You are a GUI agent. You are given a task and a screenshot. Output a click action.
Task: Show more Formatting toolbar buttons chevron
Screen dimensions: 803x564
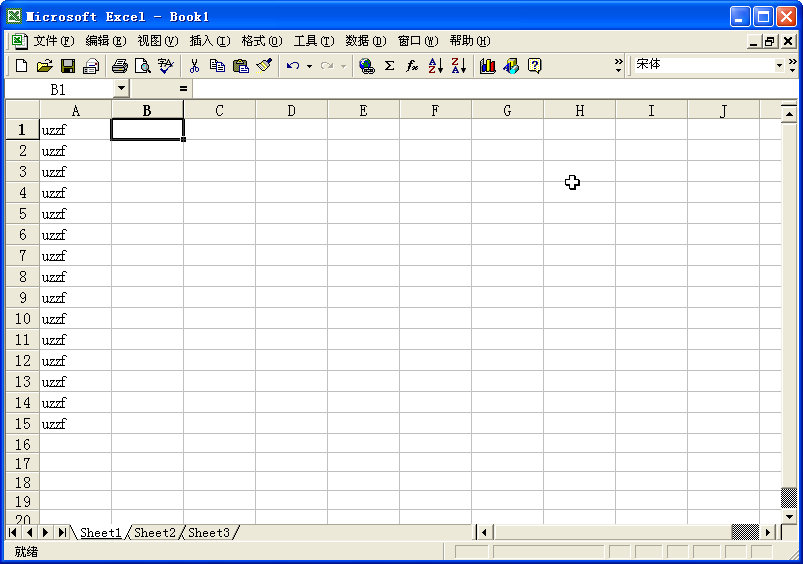point(793,66)
